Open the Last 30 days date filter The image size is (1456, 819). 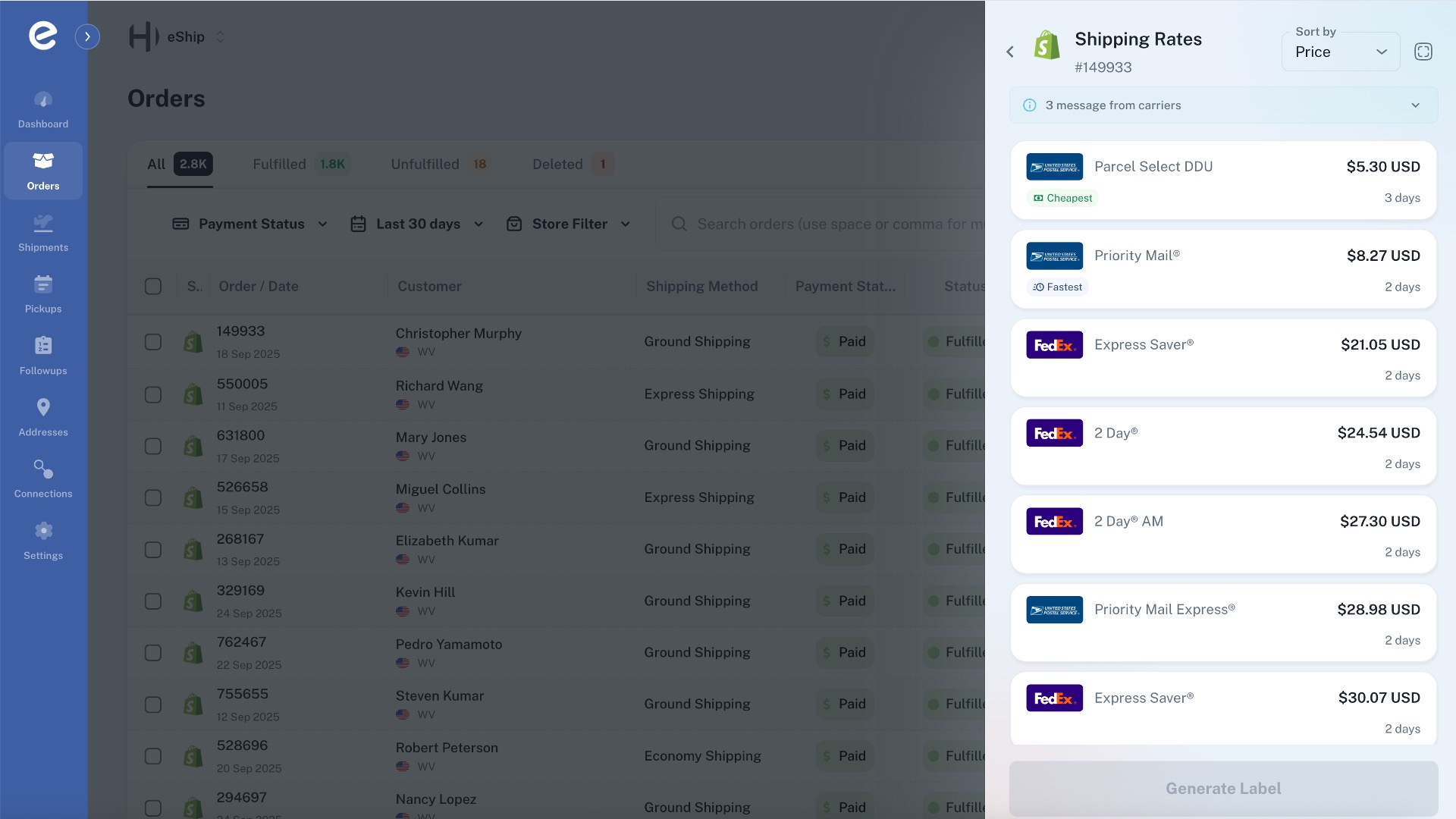[416, 224]
